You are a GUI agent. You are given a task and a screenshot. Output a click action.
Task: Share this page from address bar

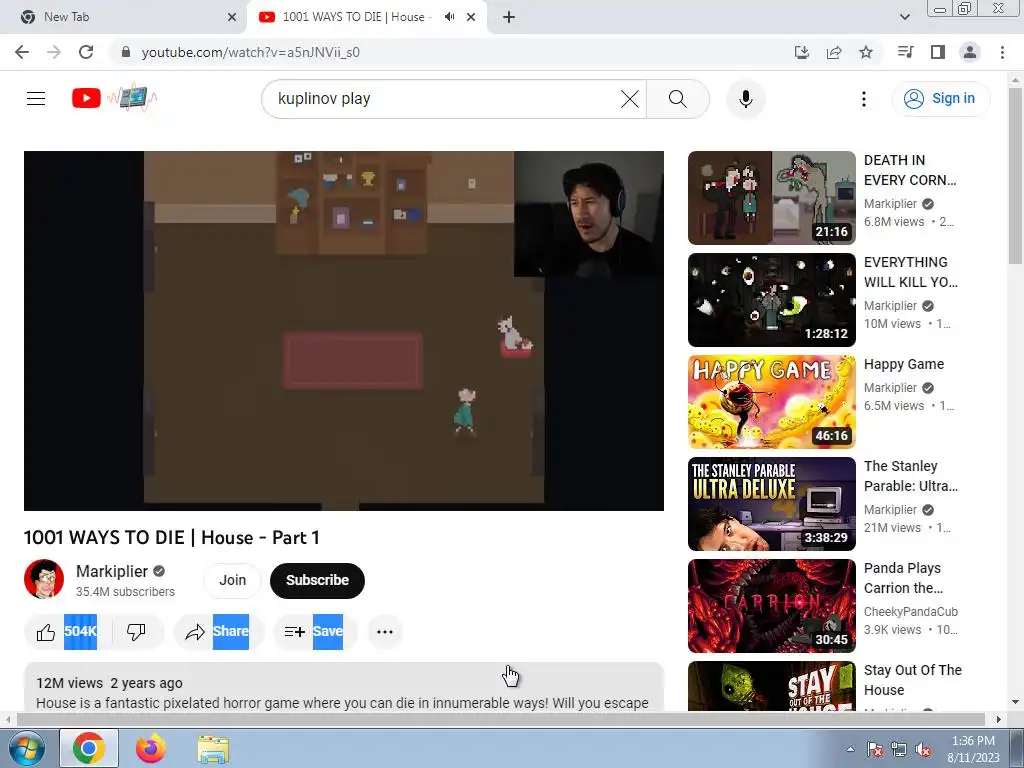[x=834, y=52]
